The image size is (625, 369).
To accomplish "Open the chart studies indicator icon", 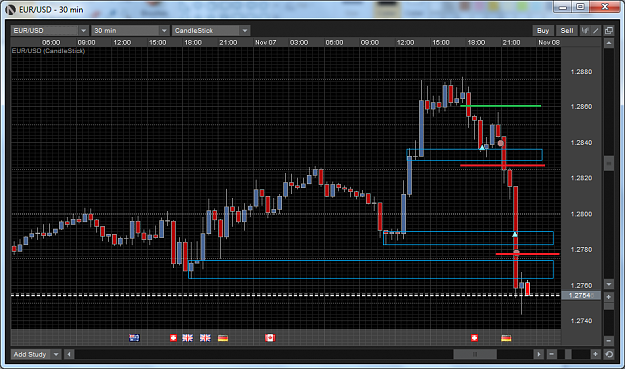I will [585, 31].
